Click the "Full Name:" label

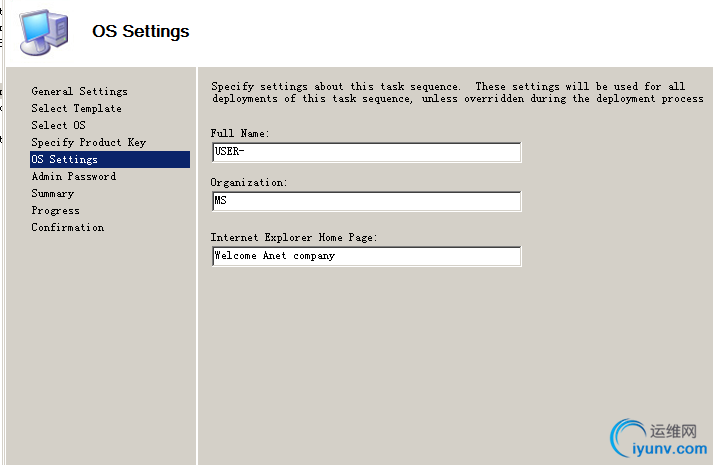240,133
